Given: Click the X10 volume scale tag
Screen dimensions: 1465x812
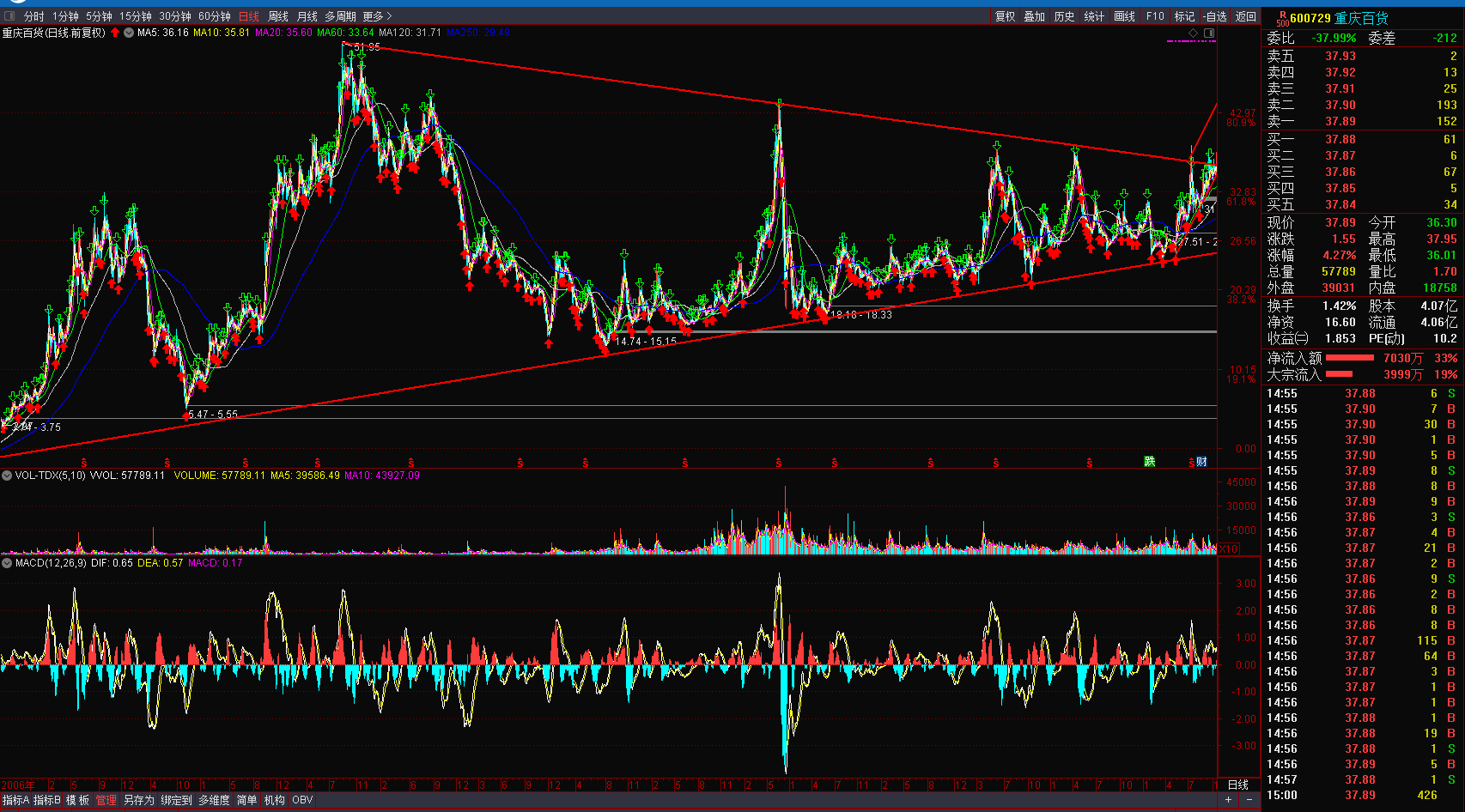Looking at the screenshot, I should tap(1229, 549).
